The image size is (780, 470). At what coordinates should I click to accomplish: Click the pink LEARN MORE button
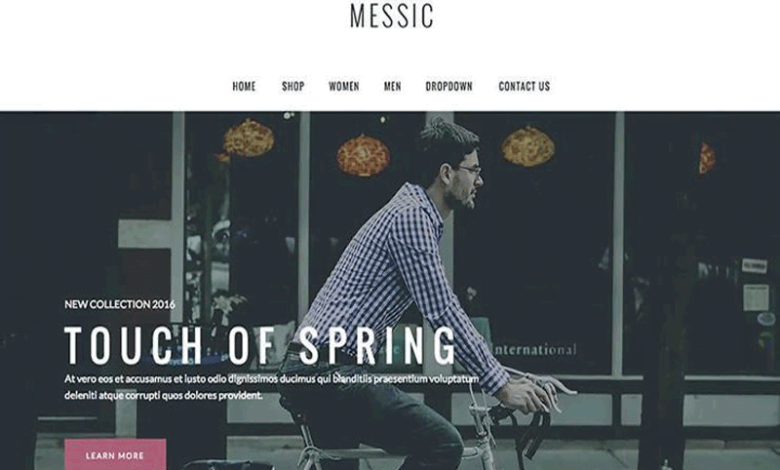click(x=115, y=455)
